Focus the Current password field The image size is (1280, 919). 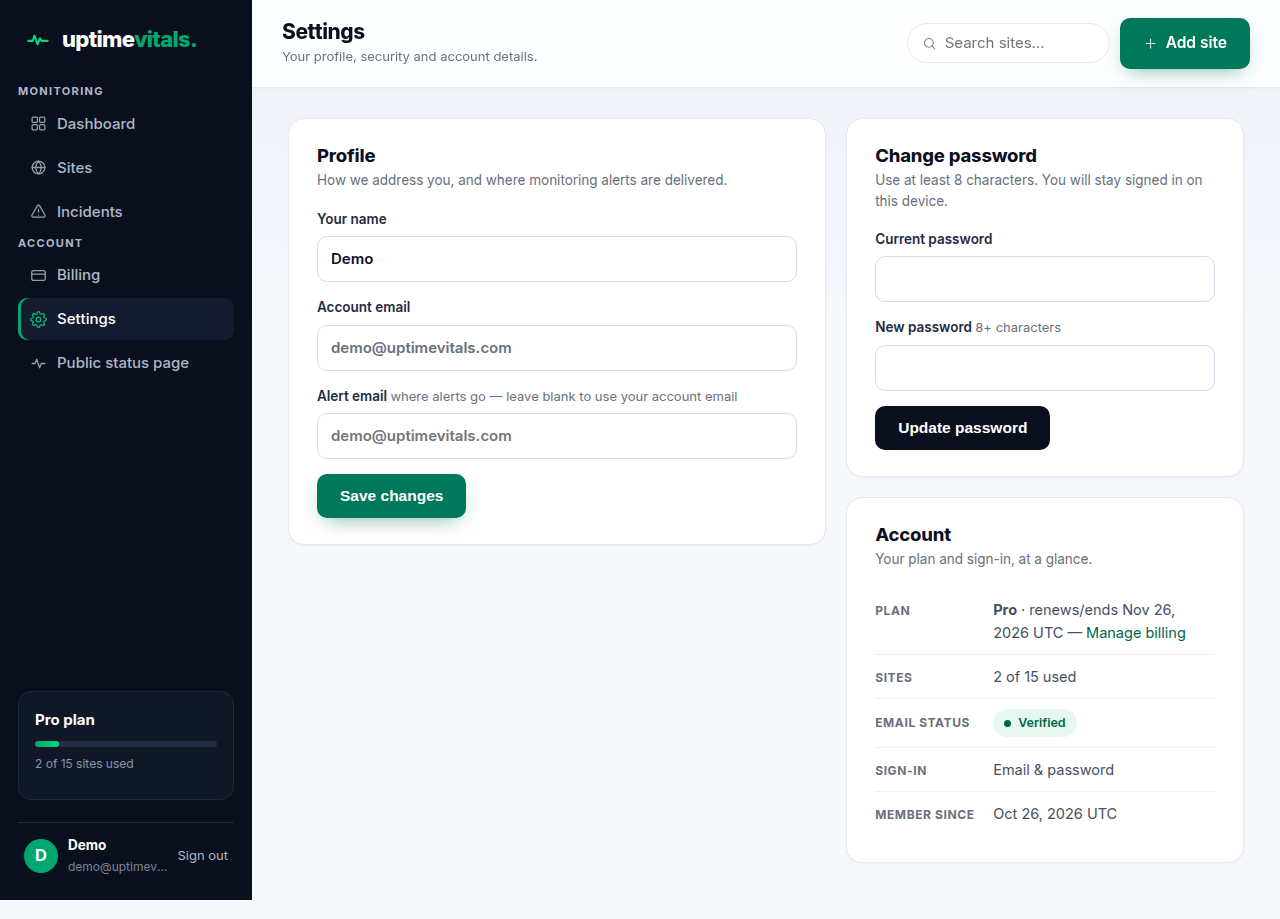point(1045,279)
